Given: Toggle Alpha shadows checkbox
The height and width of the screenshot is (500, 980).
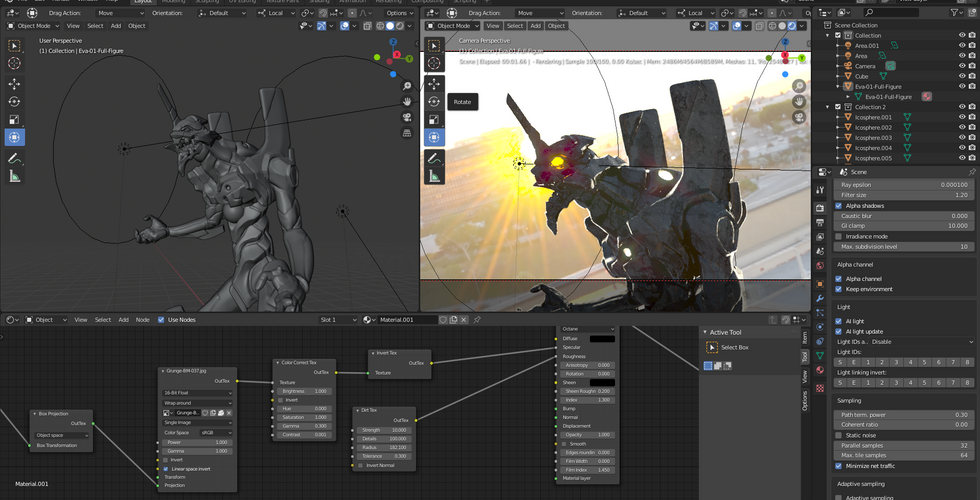Looking at the screenshot, I should (839, 206).
